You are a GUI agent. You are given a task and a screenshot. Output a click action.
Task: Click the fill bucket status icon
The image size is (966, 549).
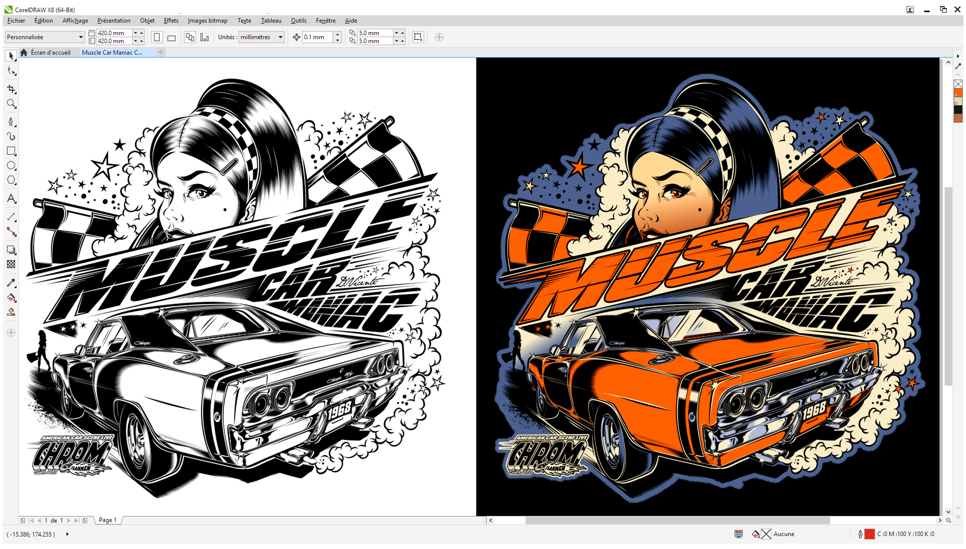pos(756,534)
